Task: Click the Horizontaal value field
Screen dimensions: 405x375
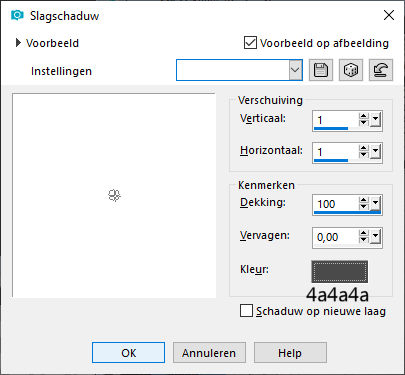Action: (336, 152)
